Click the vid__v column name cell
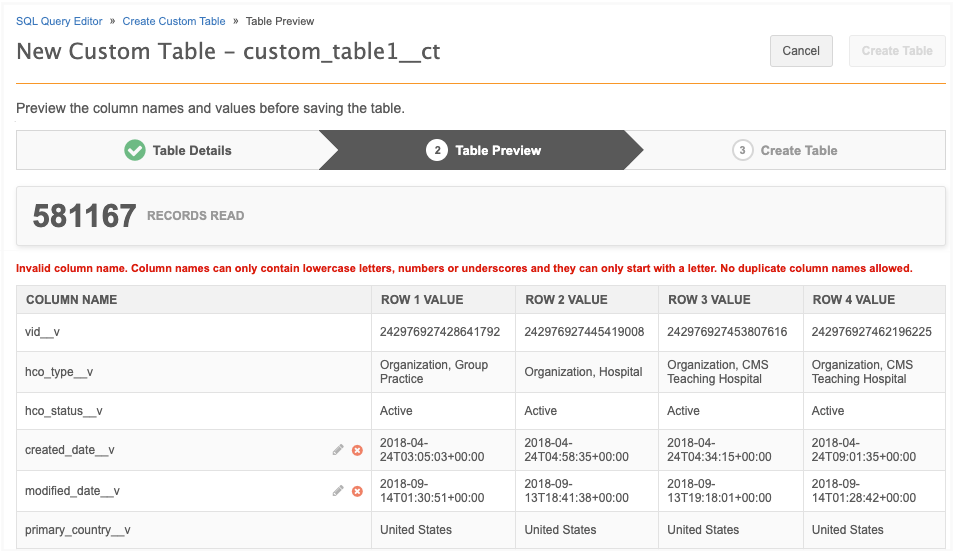This screenshot has height=551, width=953. point(43,331)
